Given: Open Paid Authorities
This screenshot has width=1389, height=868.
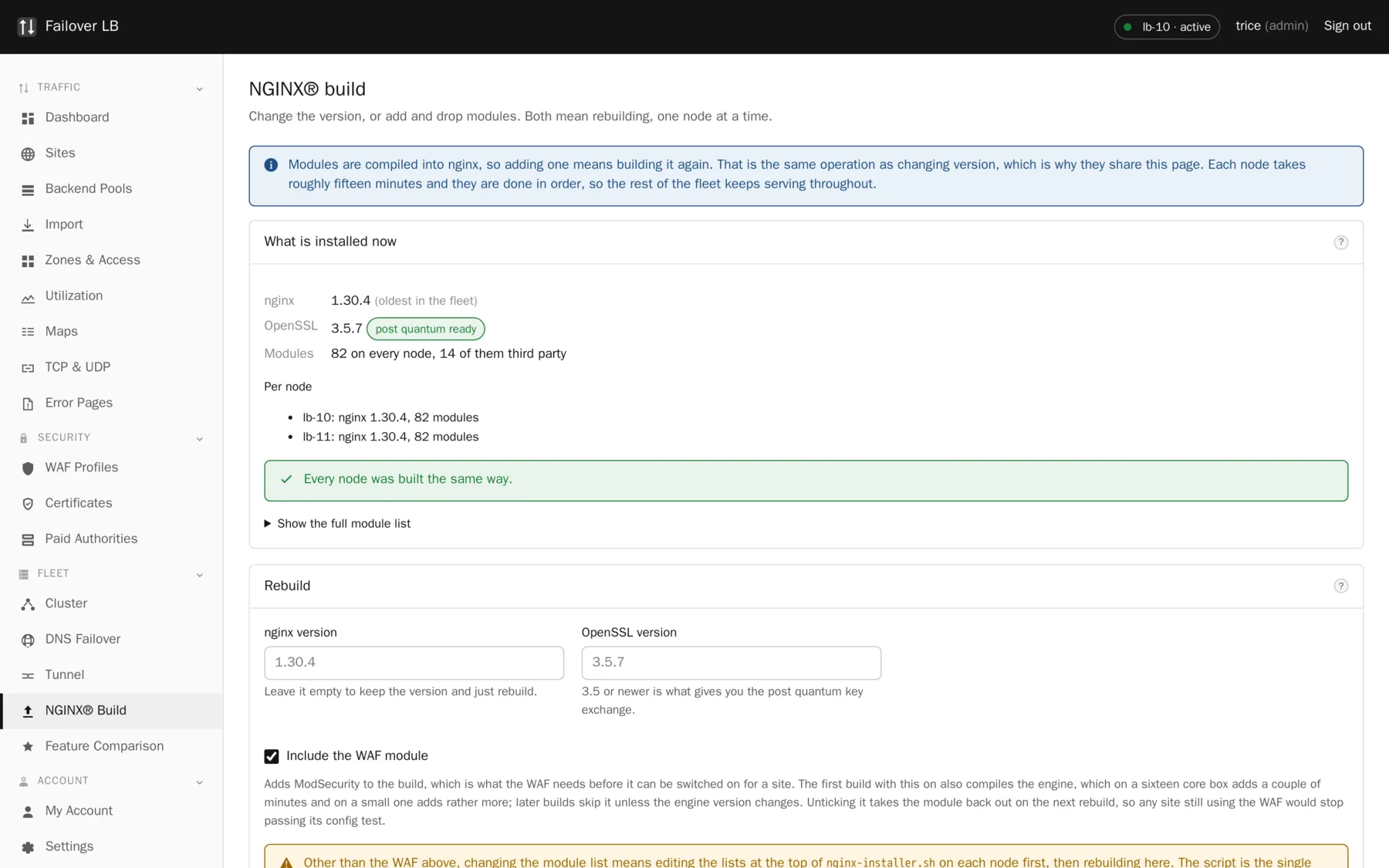Looking at the screenshot, I should click(111, 539).
